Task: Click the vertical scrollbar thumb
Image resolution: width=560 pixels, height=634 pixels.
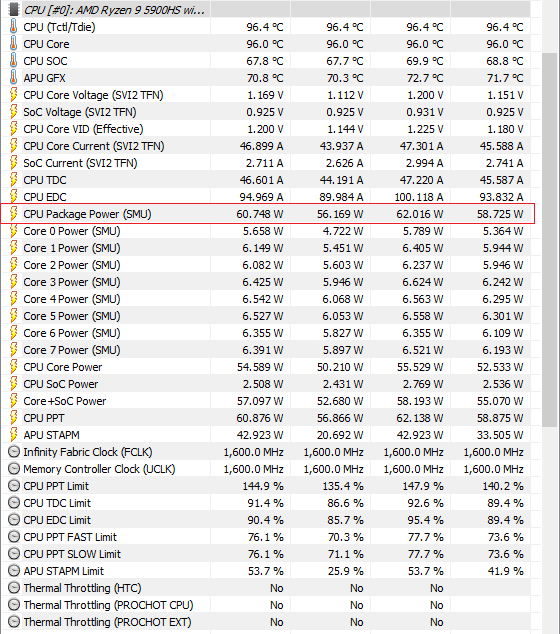Action: [x=549, y=239]
